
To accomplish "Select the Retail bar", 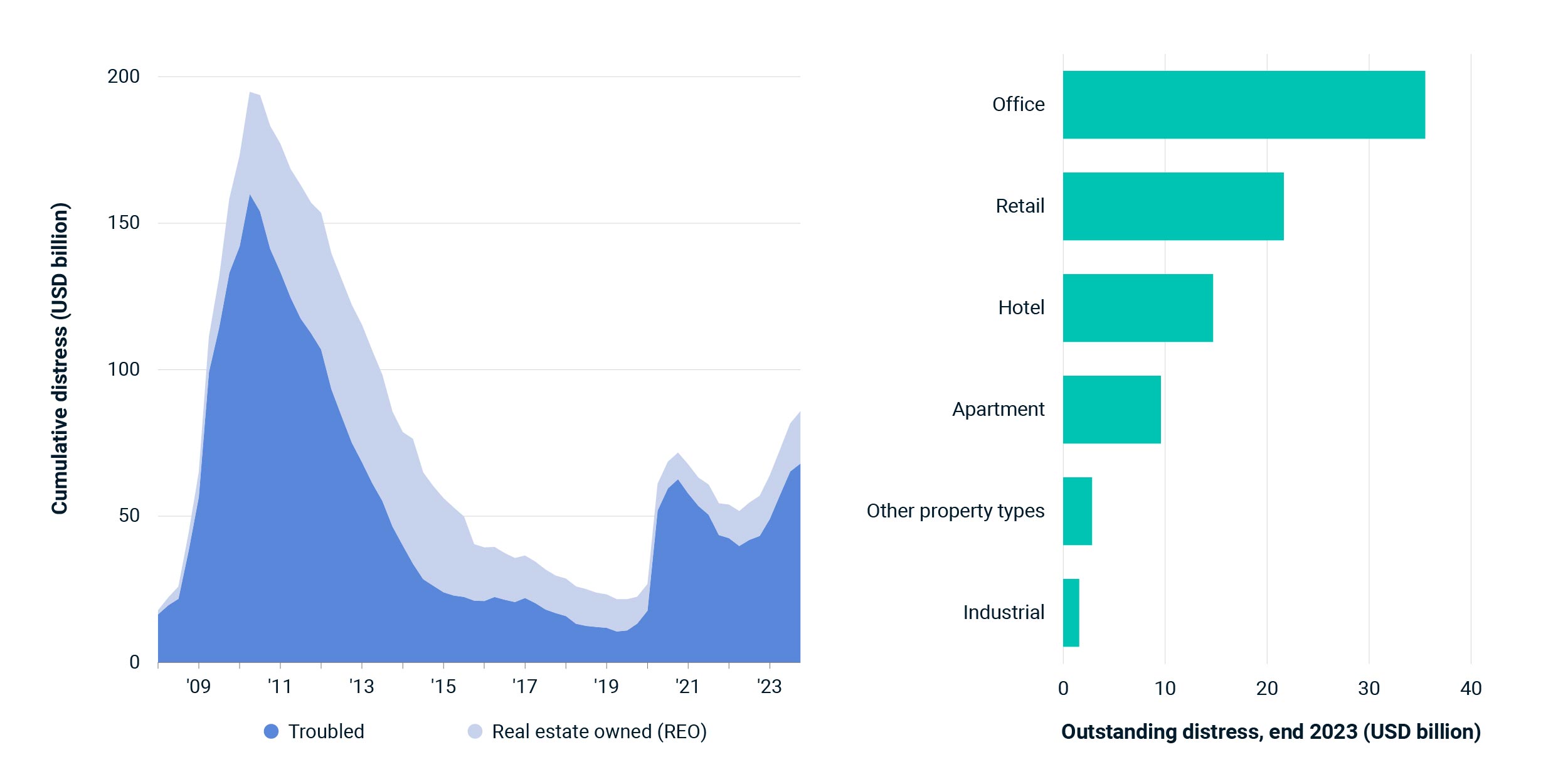I will click(x=1173, y=206).
